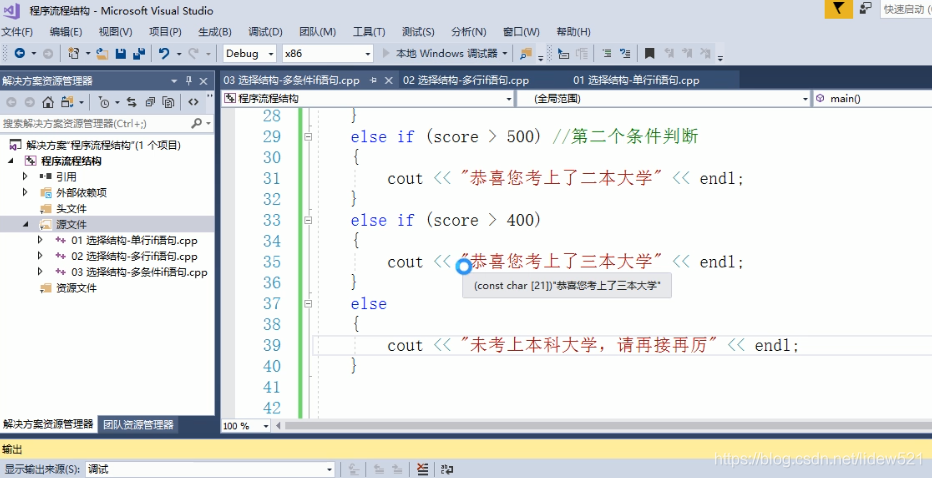The width and height of the screenshot is (932, 478).
Task: Select the 头文件 folder in the tree
Action: (71, 208)
